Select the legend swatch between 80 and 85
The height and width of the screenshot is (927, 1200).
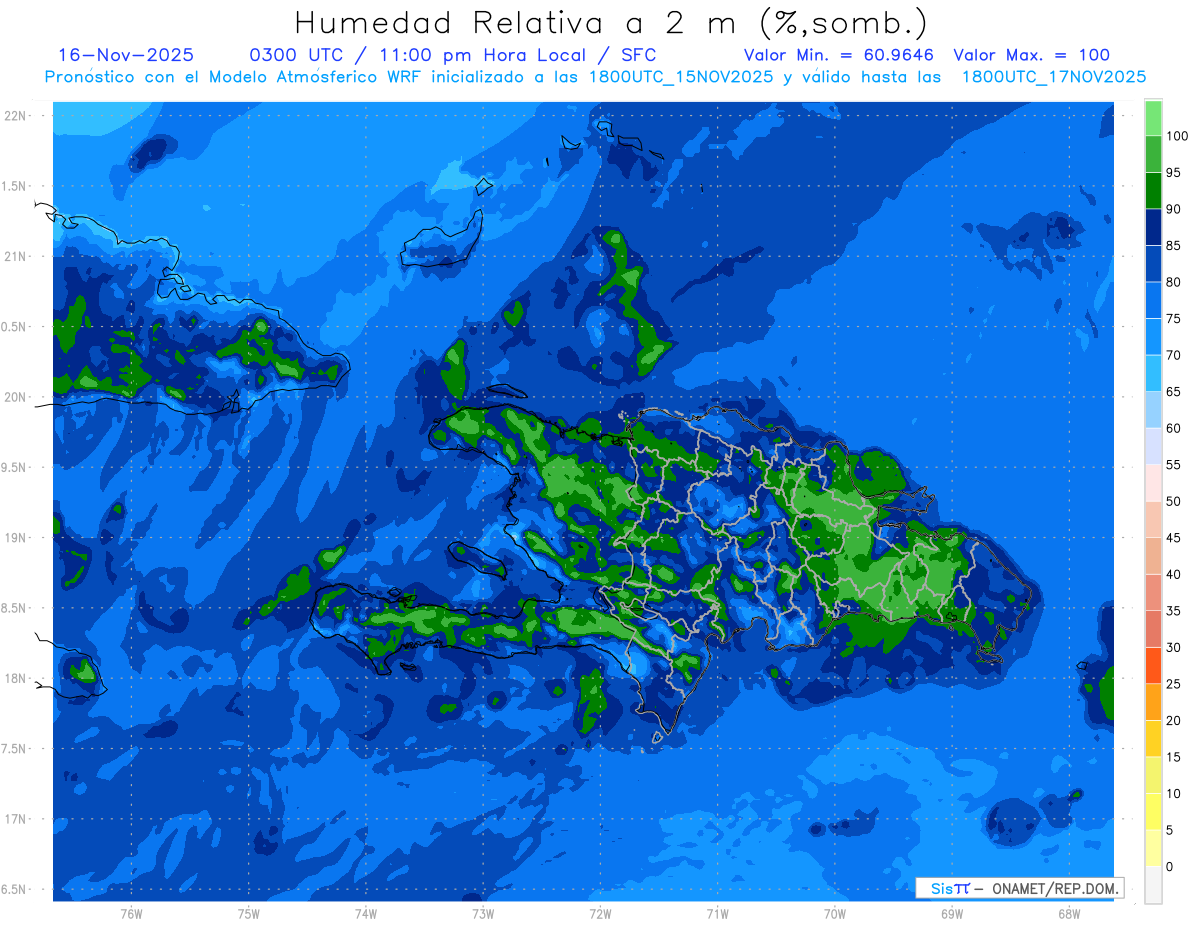click(x=1153, y=264)
